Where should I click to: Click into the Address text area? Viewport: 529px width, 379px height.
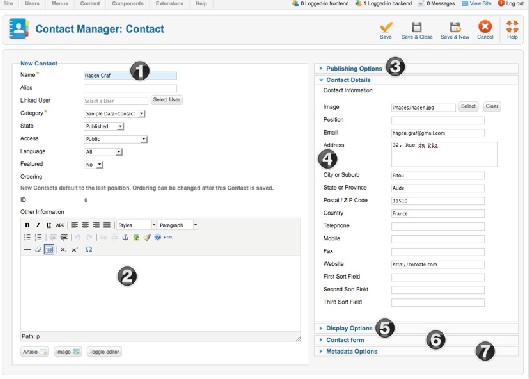click(444, 154)
